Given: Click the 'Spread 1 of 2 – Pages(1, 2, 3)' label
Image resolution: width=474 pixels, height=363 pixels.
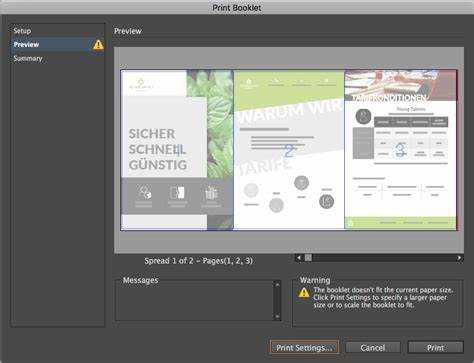Looking at the screenshot, I should (198, 261).
